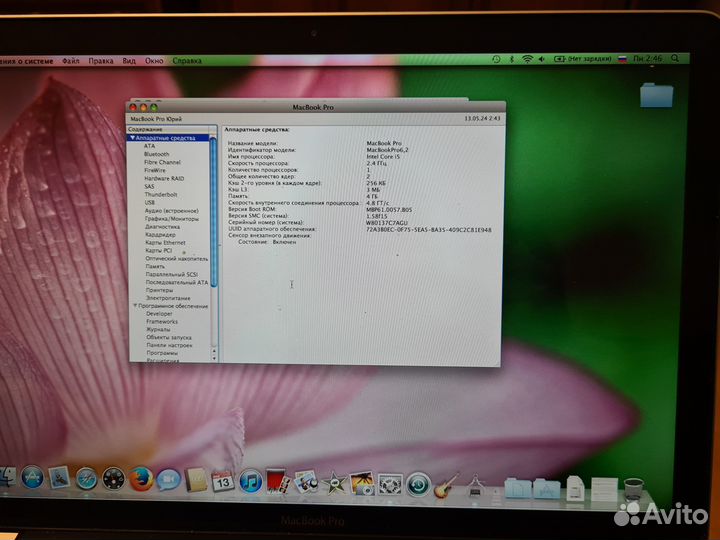Select Журналы in the sidebar
This screenshot has height=540, width=720.
[158, 329]
